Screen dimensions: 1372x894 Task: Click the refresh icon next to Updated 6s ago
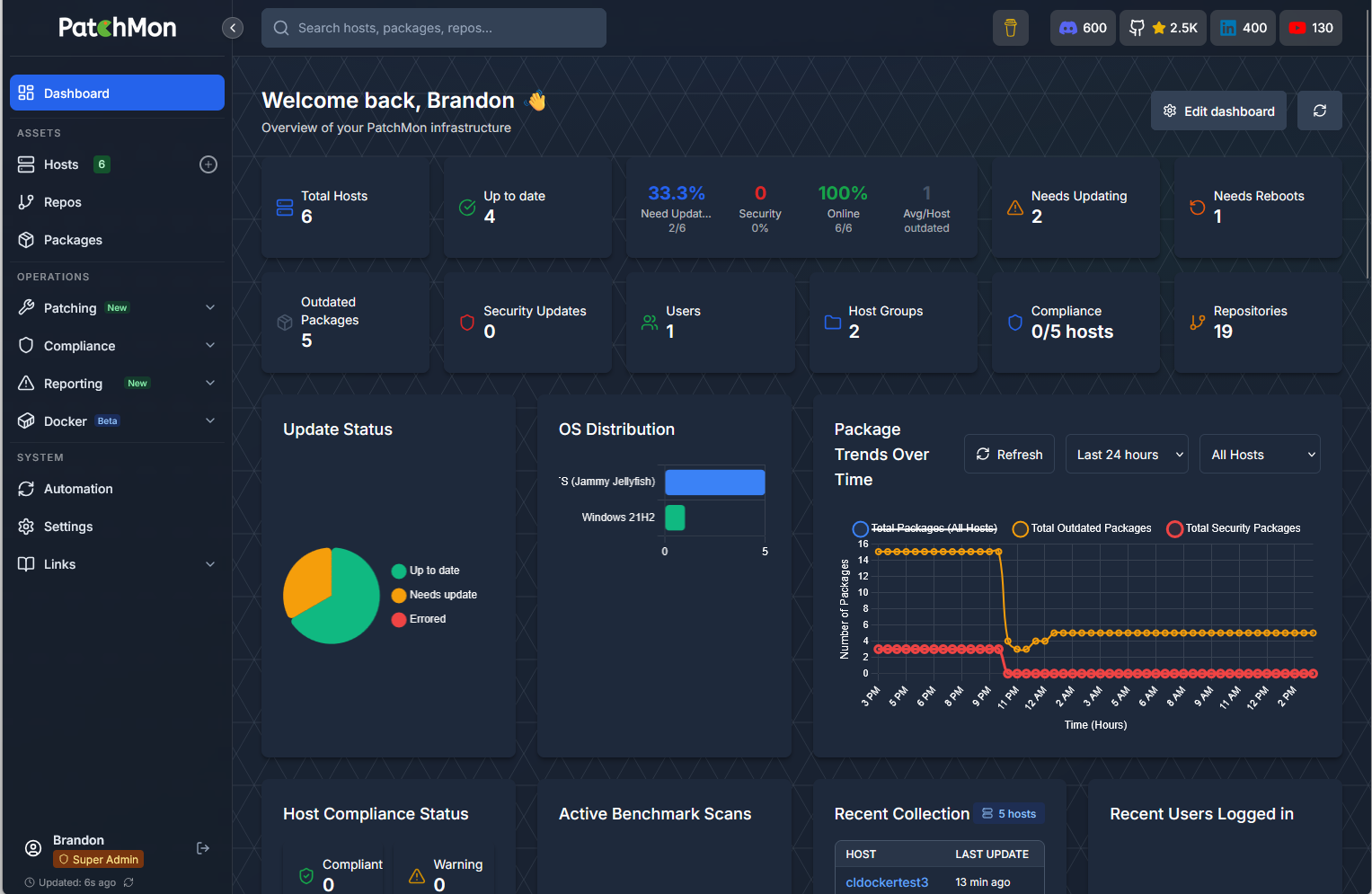coord(128,882)
